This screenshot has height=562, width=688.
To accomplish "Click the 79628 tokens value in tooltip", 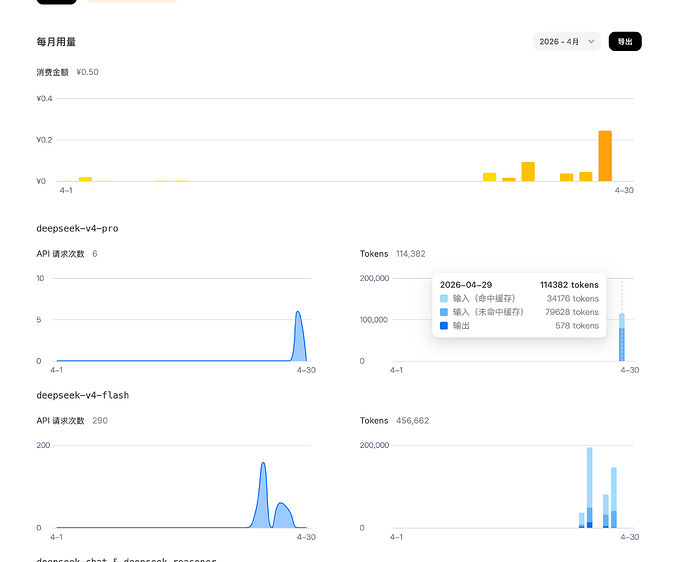I will (x=572, y=312).
